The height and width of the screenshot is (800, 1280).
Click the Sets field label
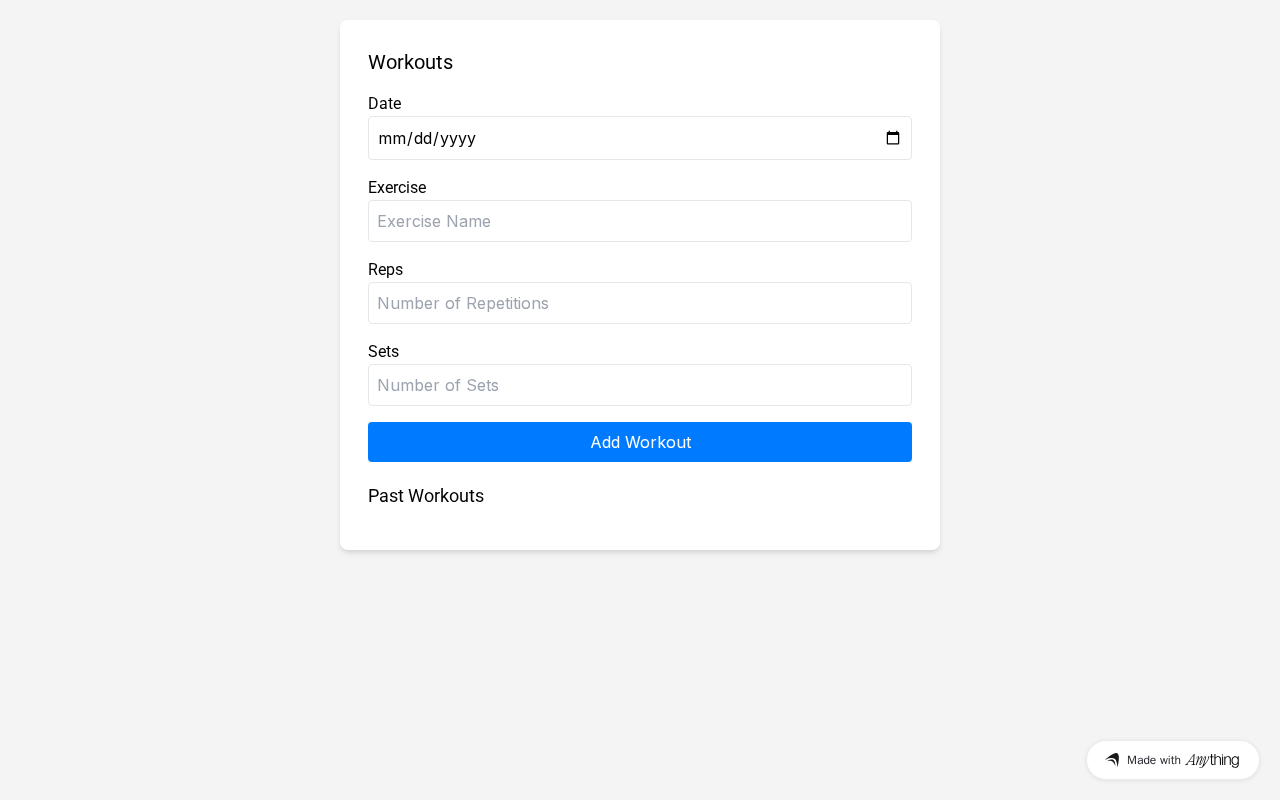(383, 351)
